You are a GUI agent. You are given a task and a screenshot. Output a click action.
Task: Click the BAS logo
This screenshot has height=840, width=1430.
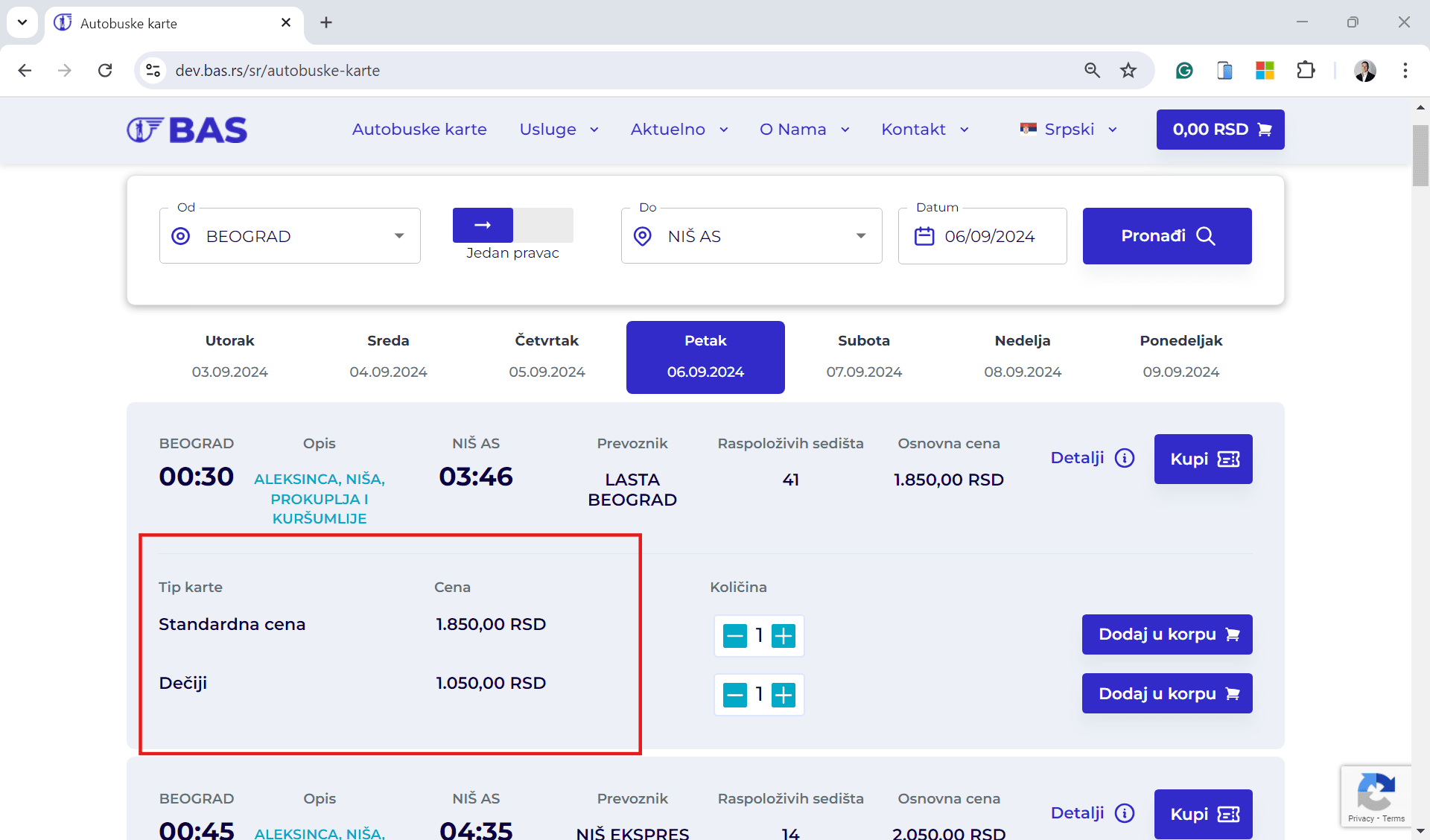coord(187,130)
